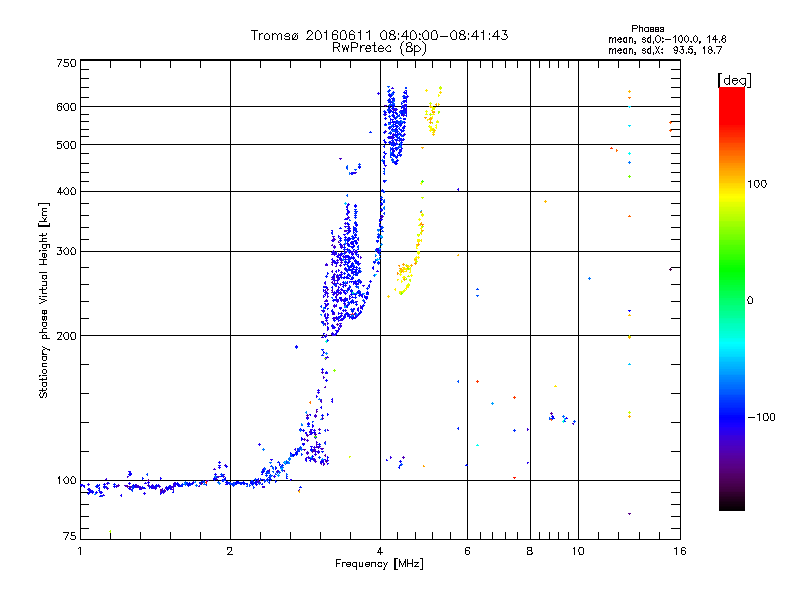Click the black bottom of the colorbar
The image size is (800, 600).
[x=732, y=503]
